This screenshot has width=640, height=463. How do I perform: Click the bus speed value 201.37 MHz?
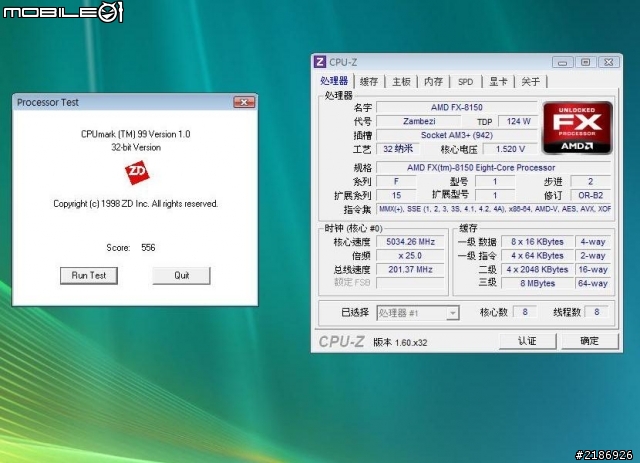click(x=410, y=269)
